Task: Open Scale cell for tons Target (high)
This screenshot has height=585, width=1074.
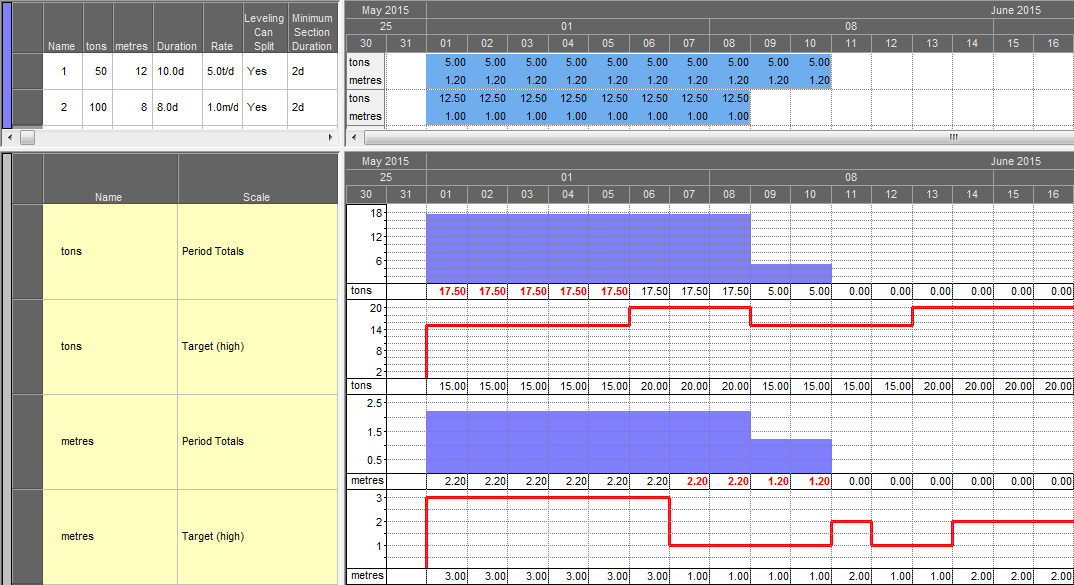Action: coord(212,346)
